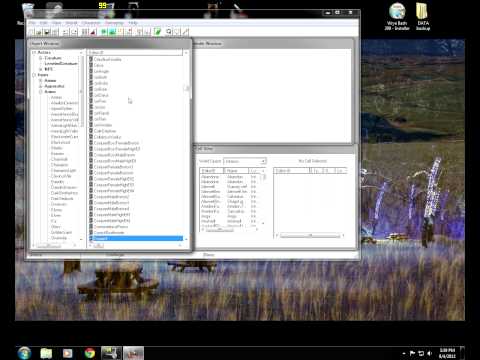The height and width of the screenshot is (360, 480).
Task: Open Windows Explorer from the taskbar
Action: (46, 353)
